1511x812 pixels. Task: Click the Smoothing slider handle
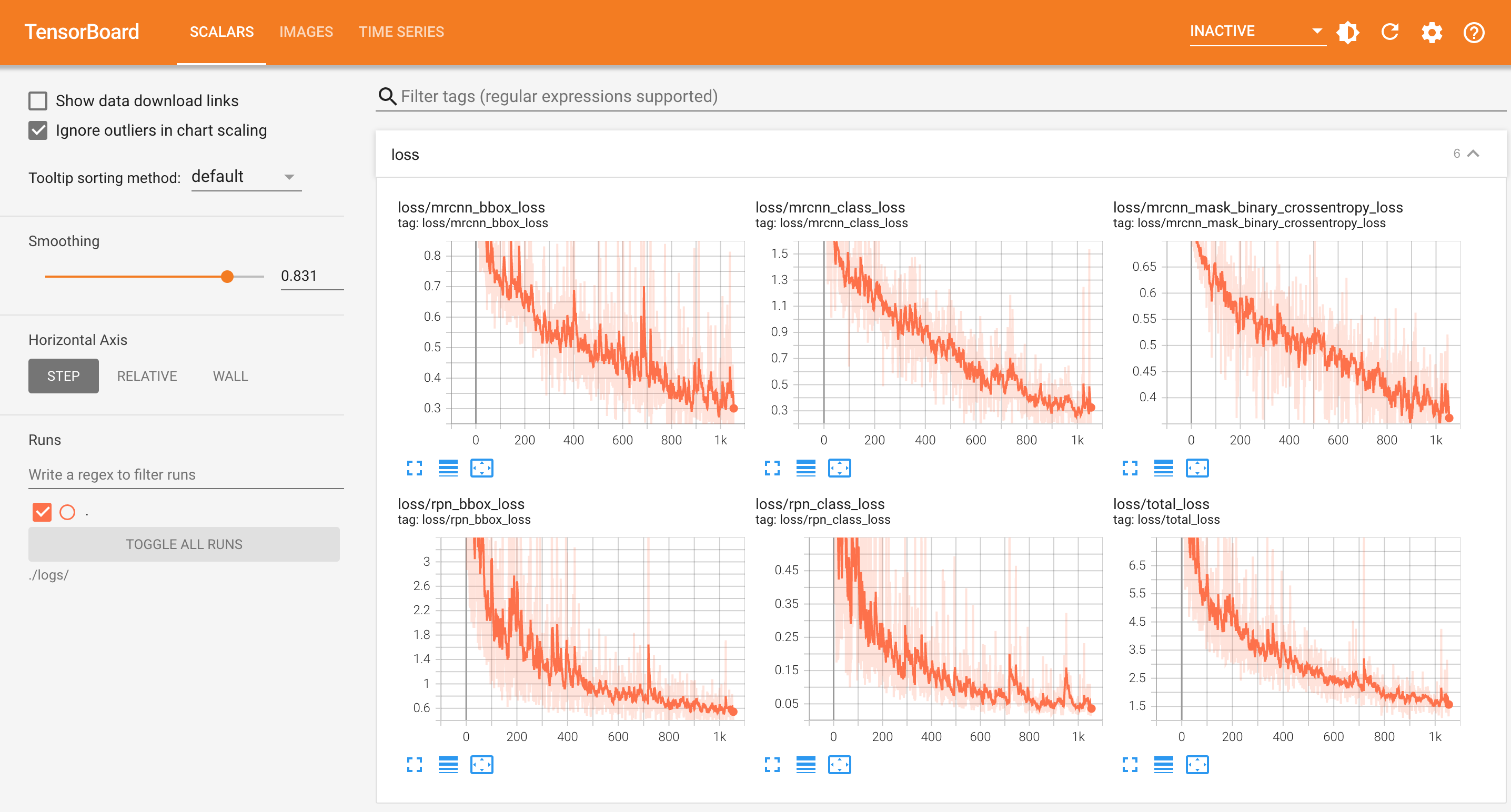pyautogui.click(x=227, y=276)
